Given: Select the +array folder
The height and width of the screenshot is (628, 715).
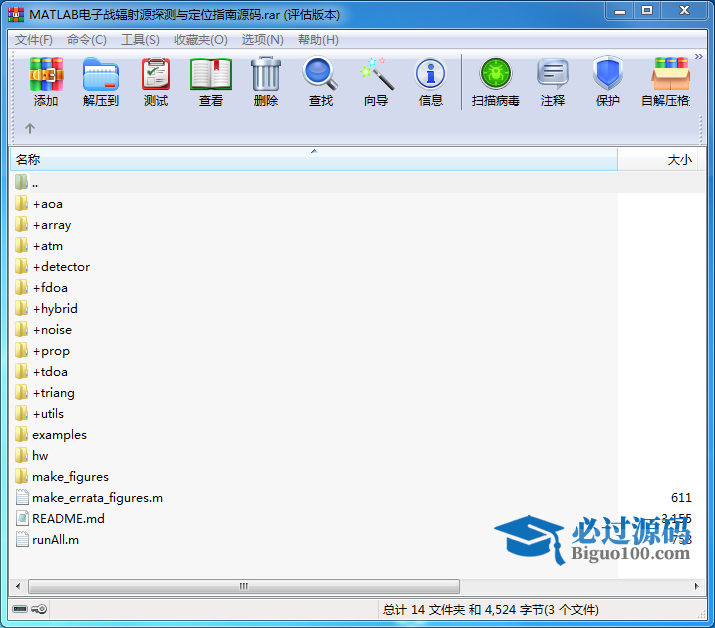Looking at the screenshot, I should [x=43, y=225].
